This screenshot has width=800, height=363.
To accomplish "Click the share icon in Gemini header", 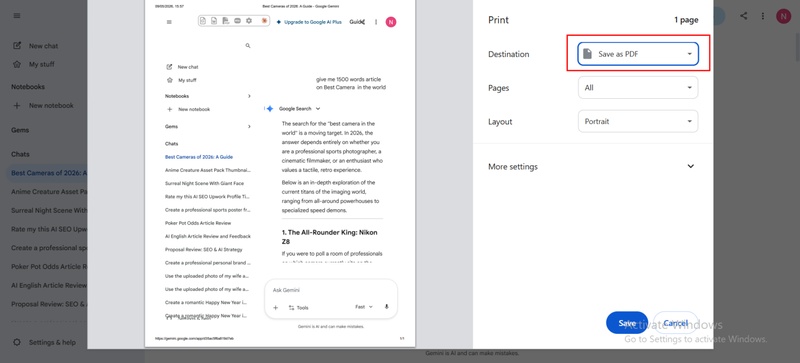I will click(743, 16).
